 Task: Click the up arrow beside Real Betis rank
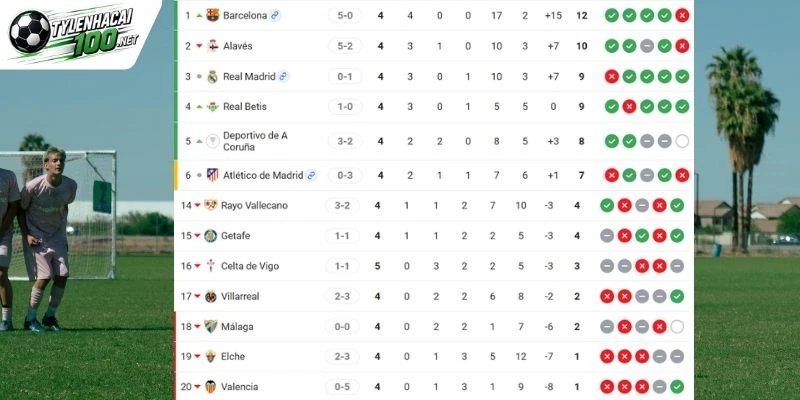(199, 107)
